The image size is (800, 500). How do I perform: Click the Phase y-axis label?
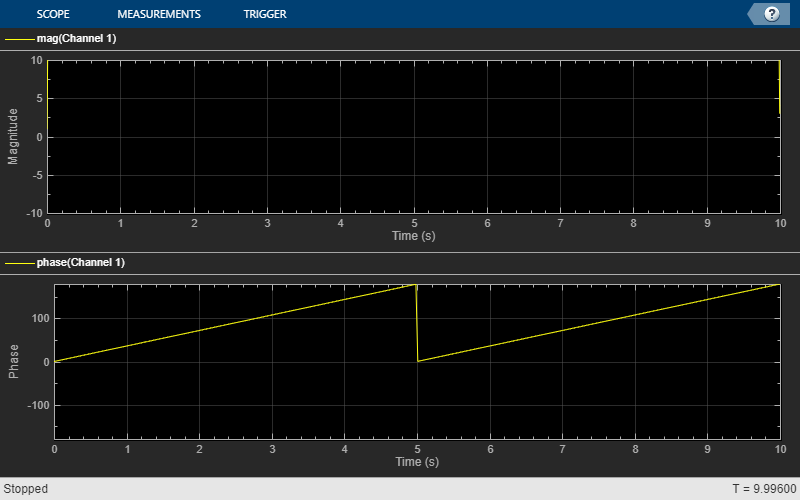coord(13,361)
